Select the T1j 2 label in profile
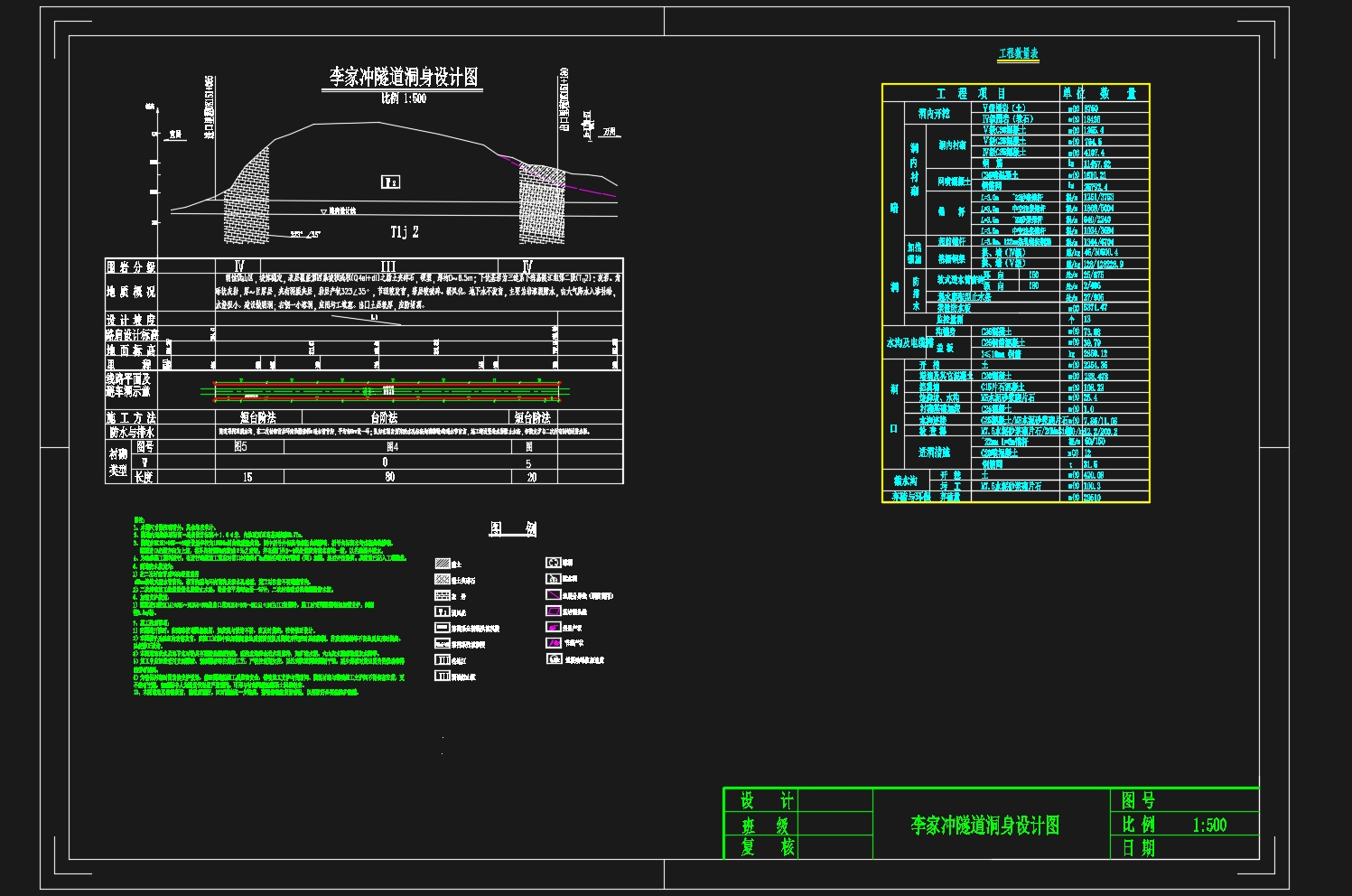This screenshot has width=1352, height=896. 405,232
